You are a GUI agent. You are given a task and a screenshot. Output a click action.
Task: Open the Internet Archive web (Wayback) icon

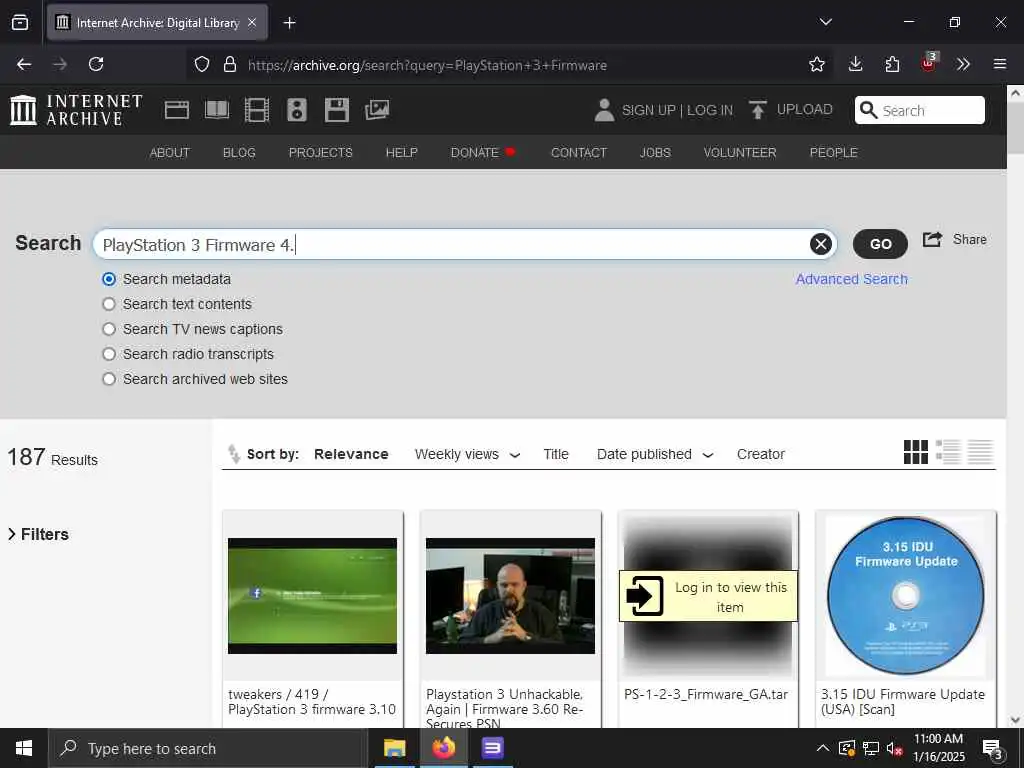[176, 110]
